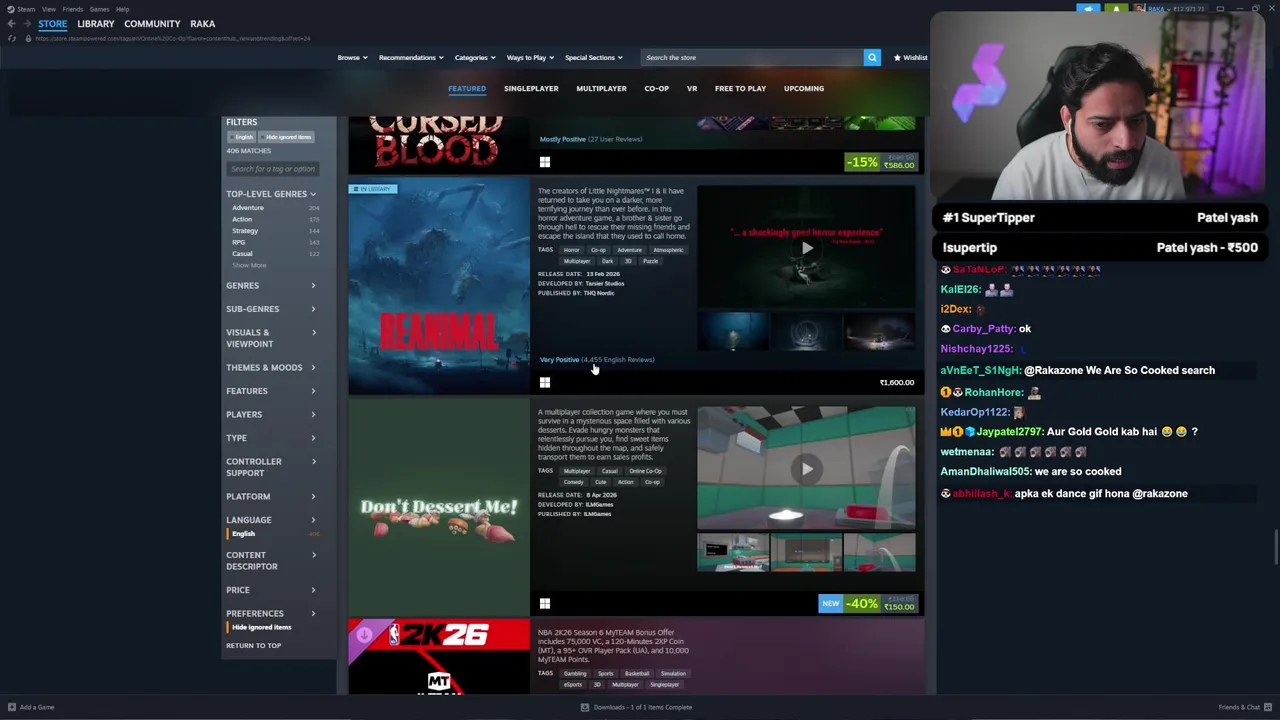Expand the Themes & Moods section

pyautogui.click(x=271, y=368)
